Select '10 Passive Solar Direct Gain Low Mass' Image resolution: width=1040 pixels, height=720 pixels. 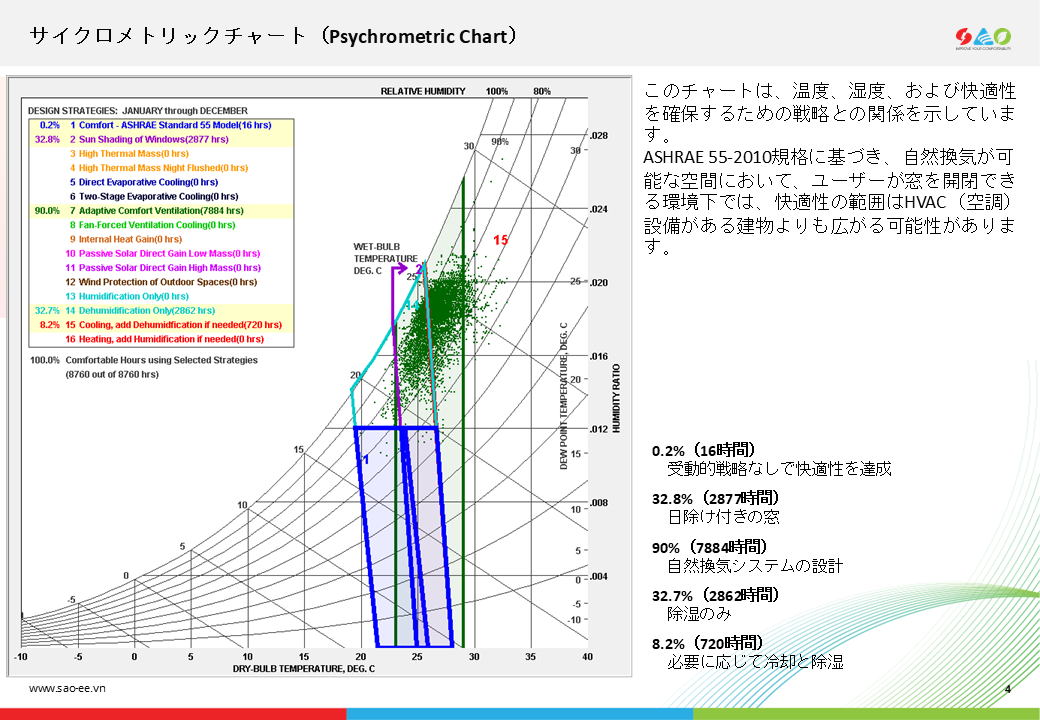pyautogui.click(x=162, y=253)
